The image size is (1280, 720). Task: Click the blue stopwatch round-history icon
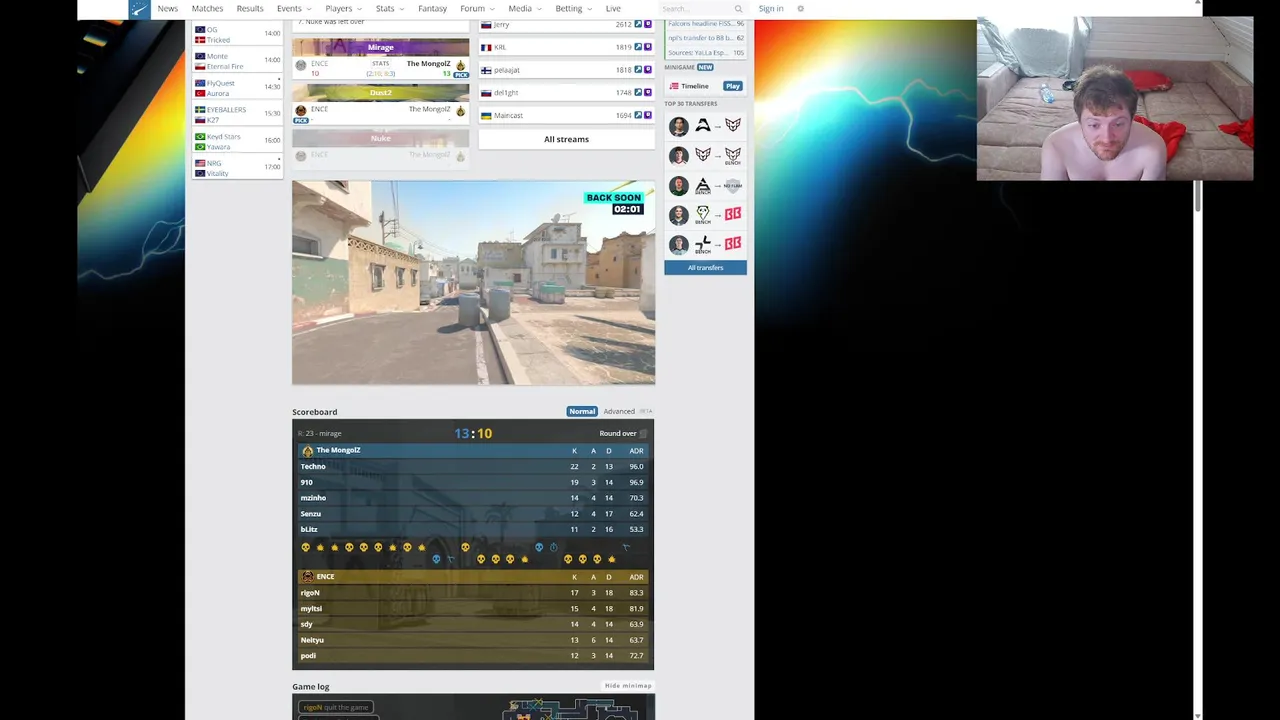pos(554,547)
